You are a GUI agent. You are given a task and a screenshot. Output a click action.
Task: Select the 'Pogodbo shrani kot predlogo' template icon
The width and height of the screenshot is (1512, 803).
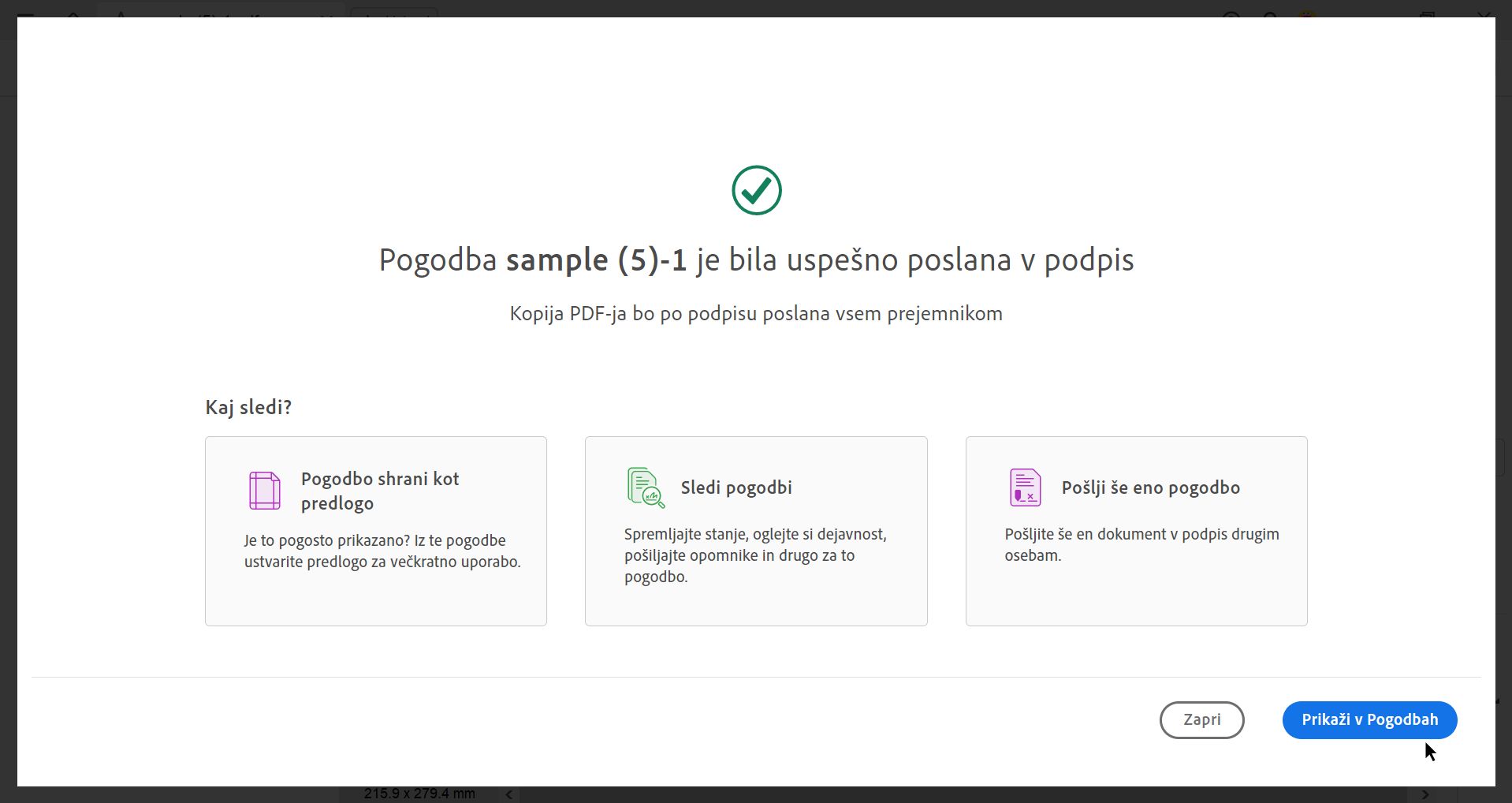265,490
